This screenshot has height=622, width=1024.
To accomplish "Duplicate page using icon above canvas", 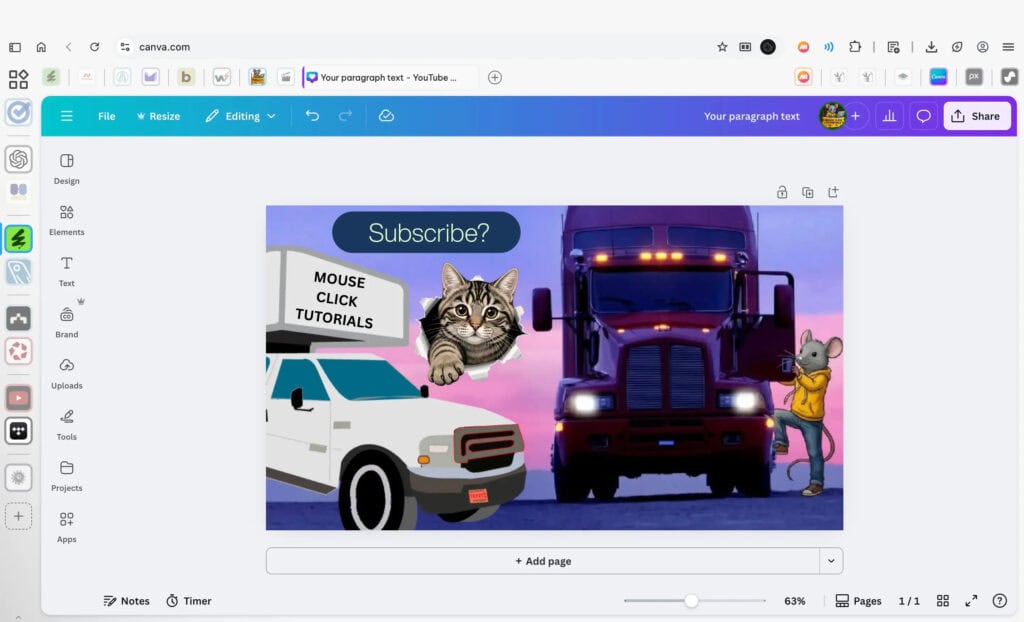I will coord(807,192).
